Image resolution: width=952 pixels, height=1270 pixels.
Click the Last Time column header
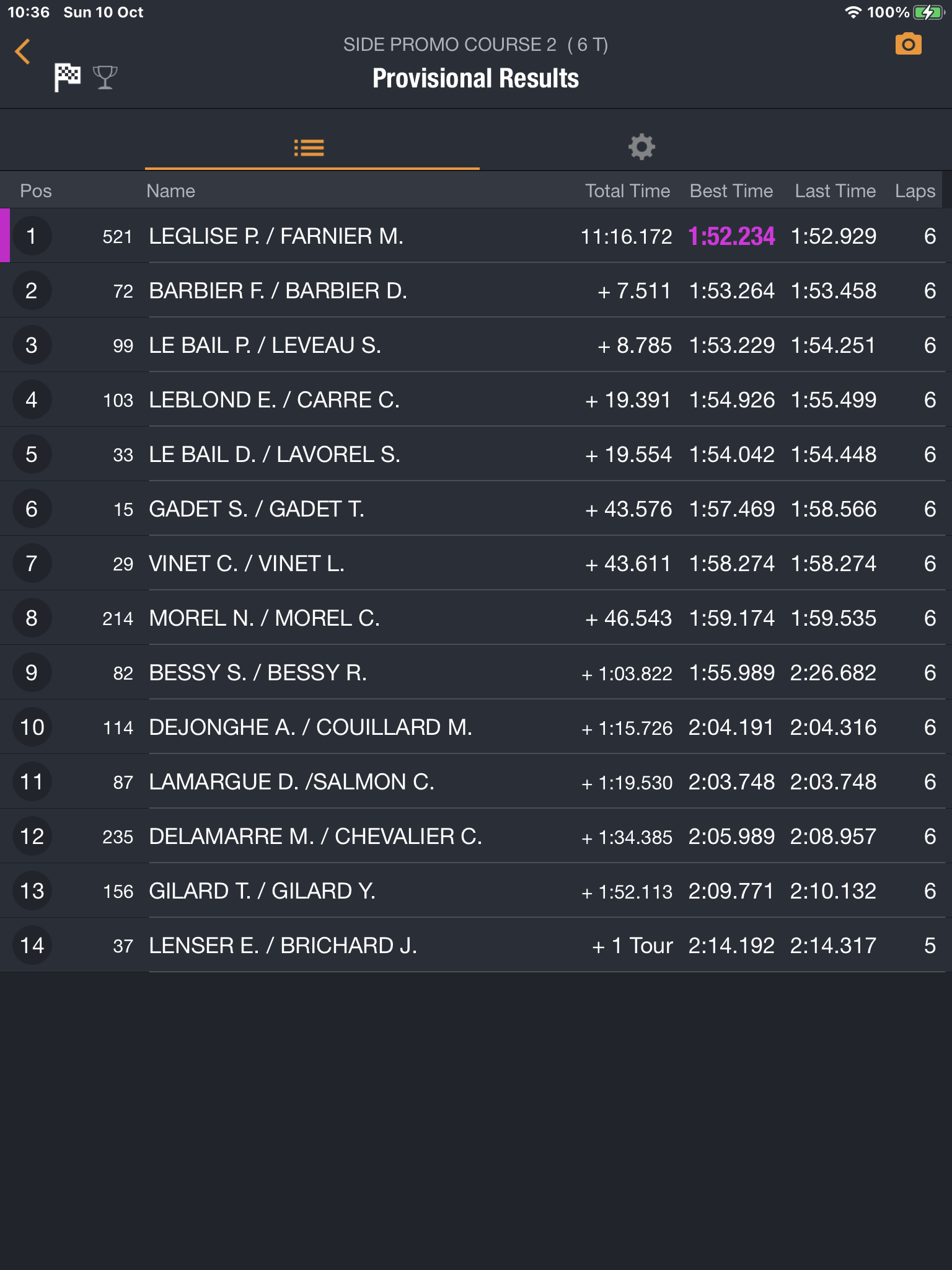click(835, 191)
